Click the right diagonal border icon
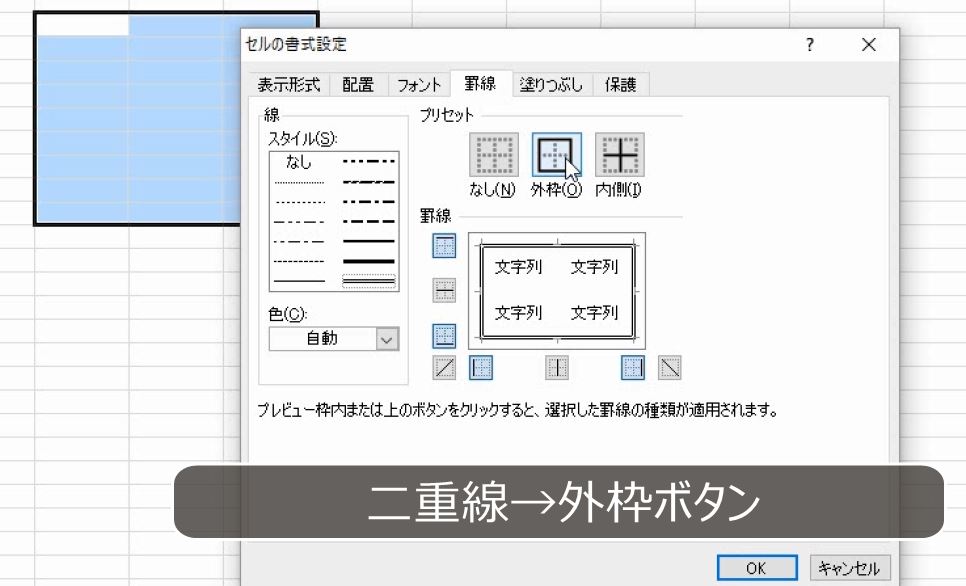The width and height of the screenshot is (966, 586). (668, 368)
